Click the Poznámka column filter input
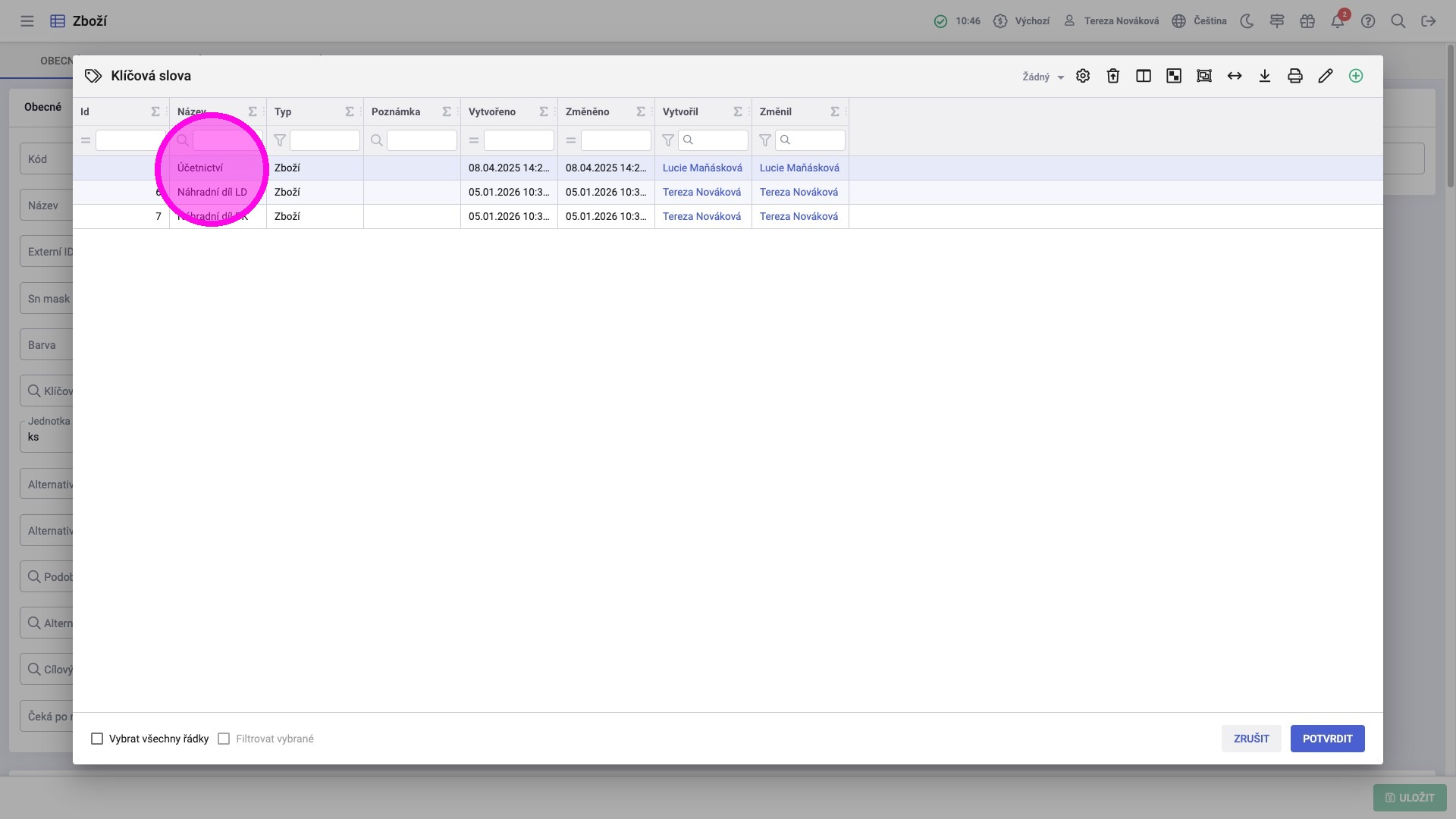This screenshot has height=819, width=1456. pyautogui.click(x=422, y=140)
